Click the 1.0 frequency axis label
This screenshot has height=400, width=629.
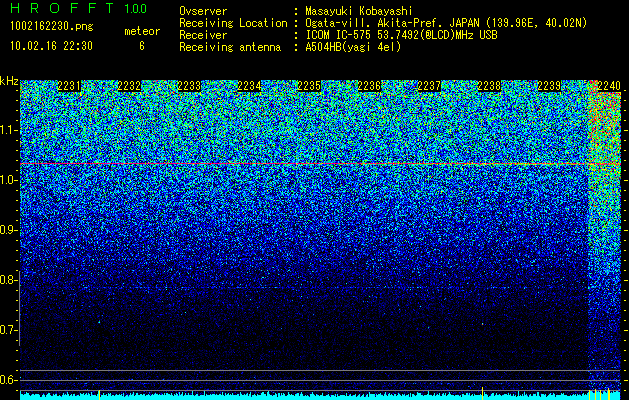point(9,181)
